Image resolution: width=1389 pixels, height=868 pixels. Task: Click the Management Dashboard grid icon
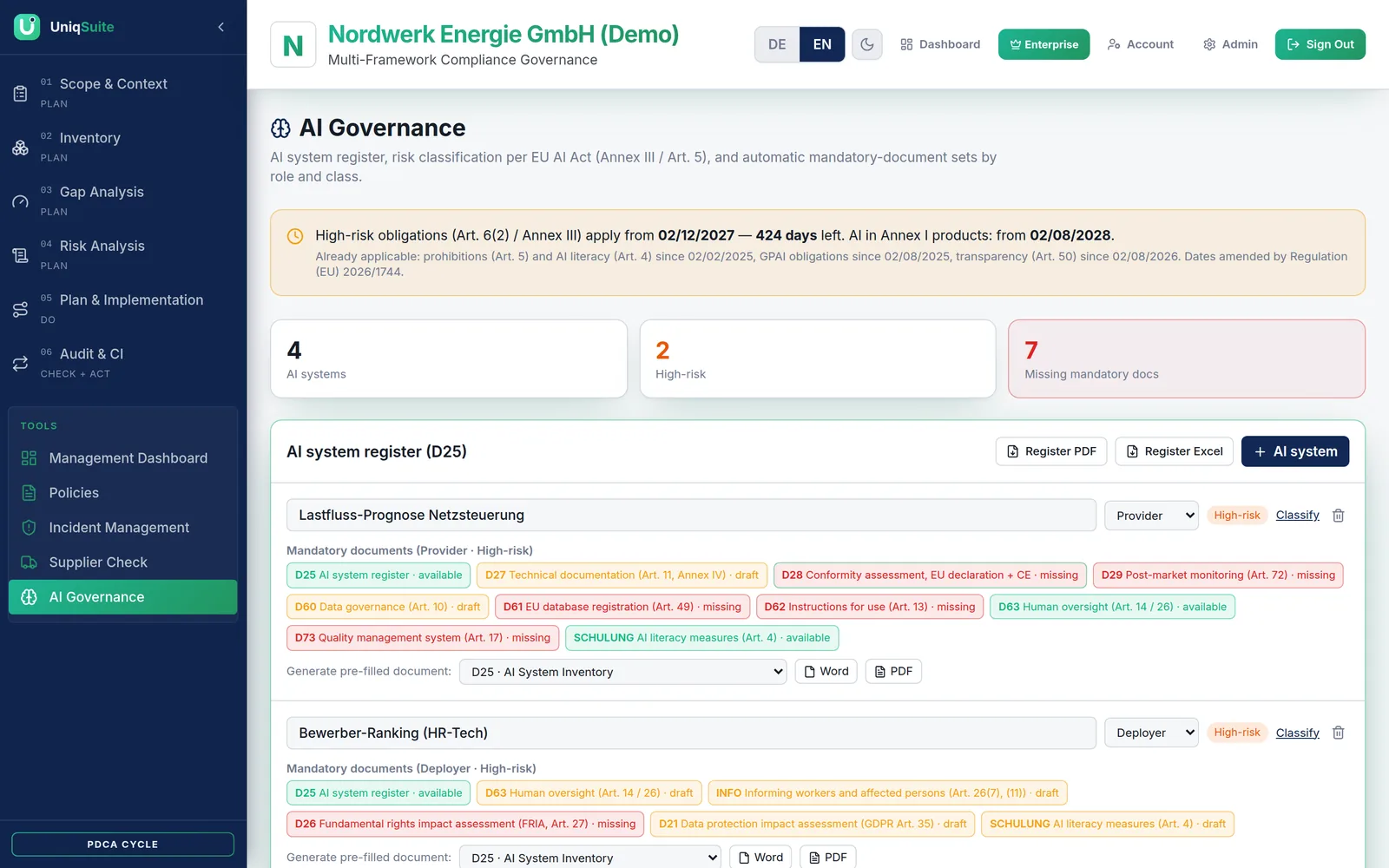click(x=29, y=458)
